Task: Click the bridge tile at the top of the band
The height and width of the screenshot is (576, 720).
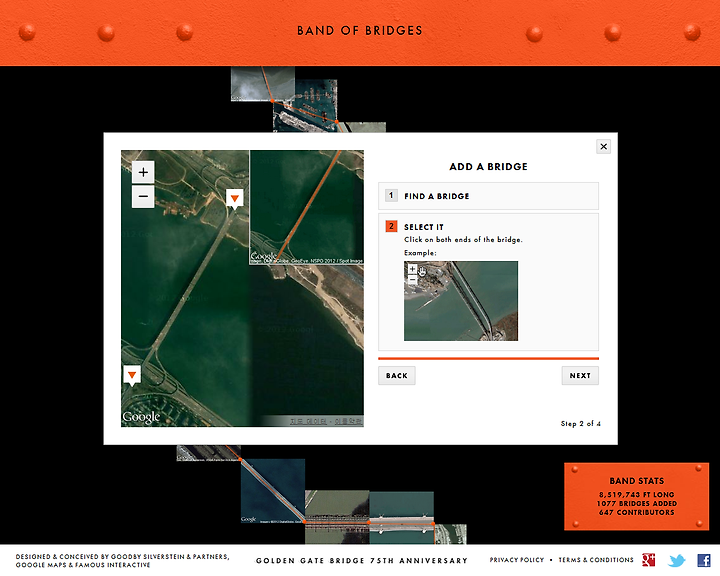Action: pos(263,84)
